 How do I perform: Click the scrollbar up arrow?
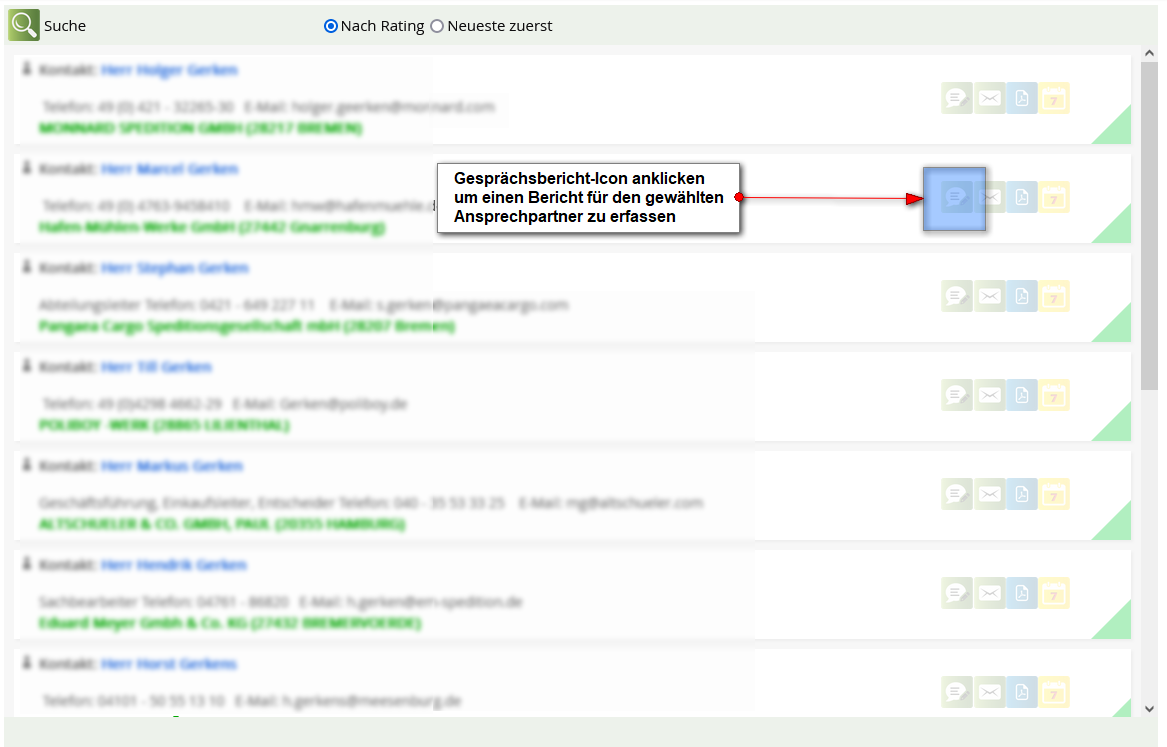[1149, 54]
